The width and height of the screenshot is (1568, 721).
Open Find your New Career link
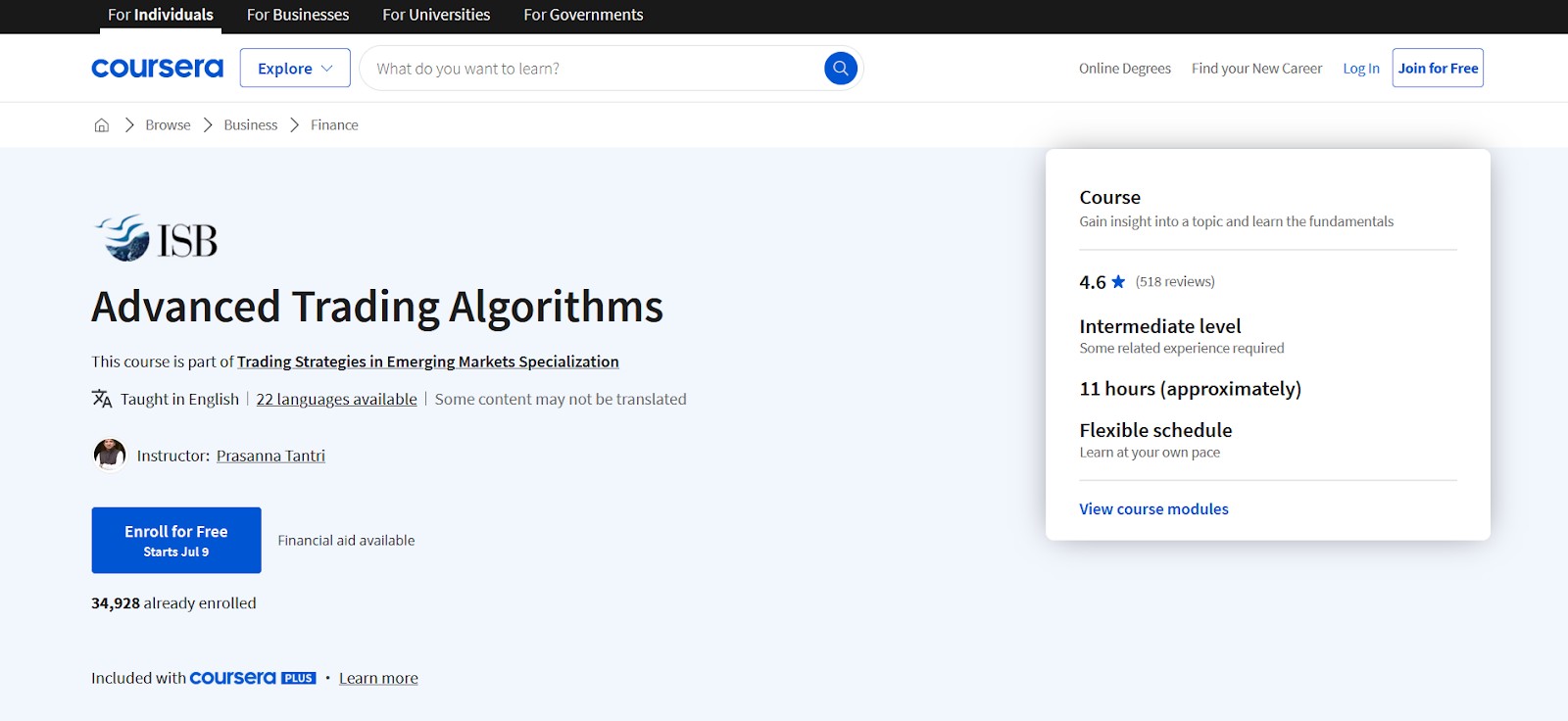[x=1256, y=69]
